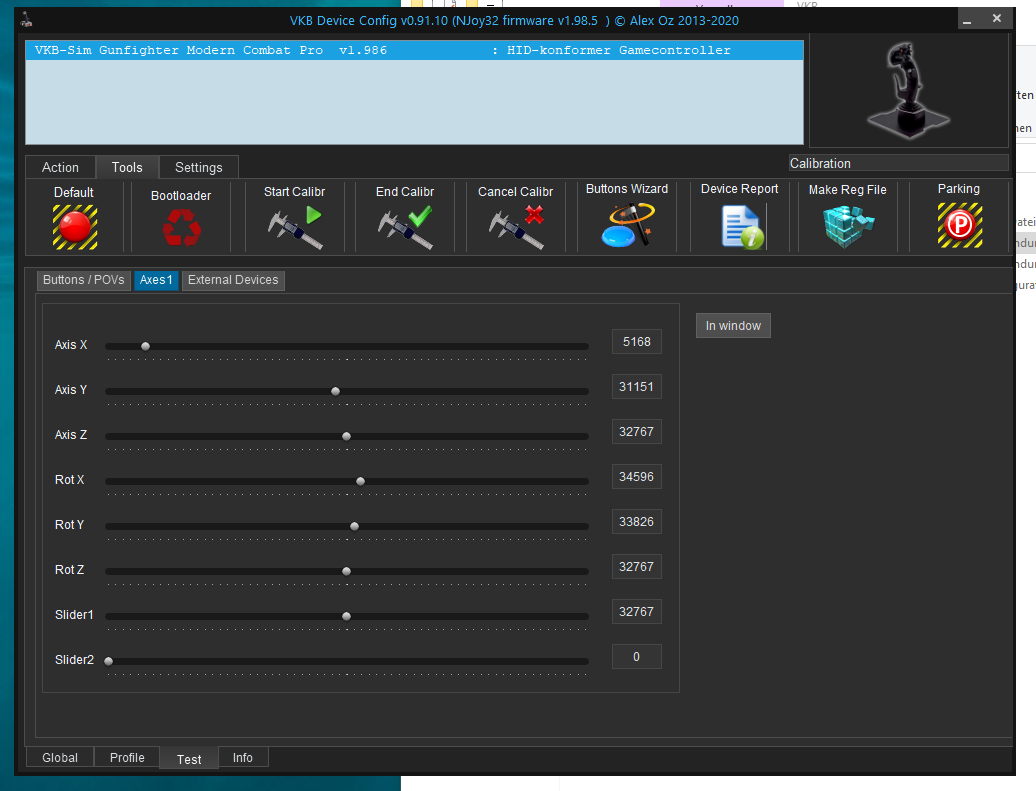The height and width of the screenshot is (791, 1036).
Task: Click the Rot X slider handle
Action: 360,481
